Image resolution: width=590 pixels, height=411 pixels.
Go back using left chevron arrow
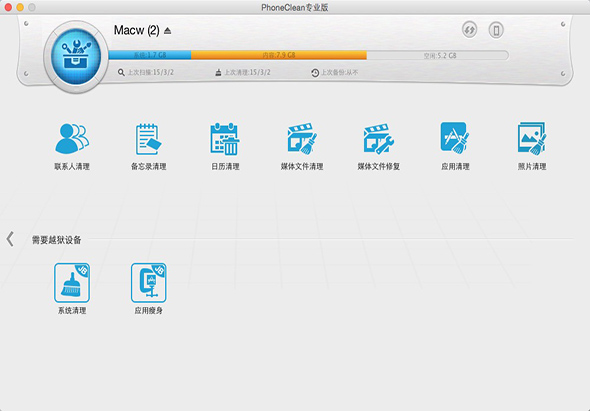coord(10,239)
